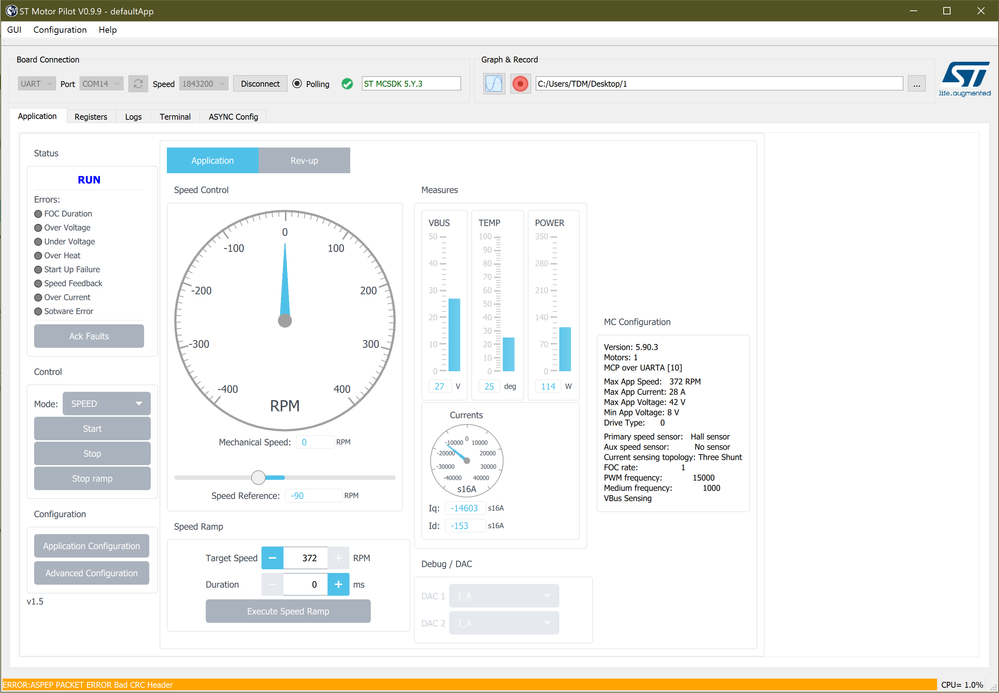
Task: Click the Speed Feedback error indicator
Action: 38,283
